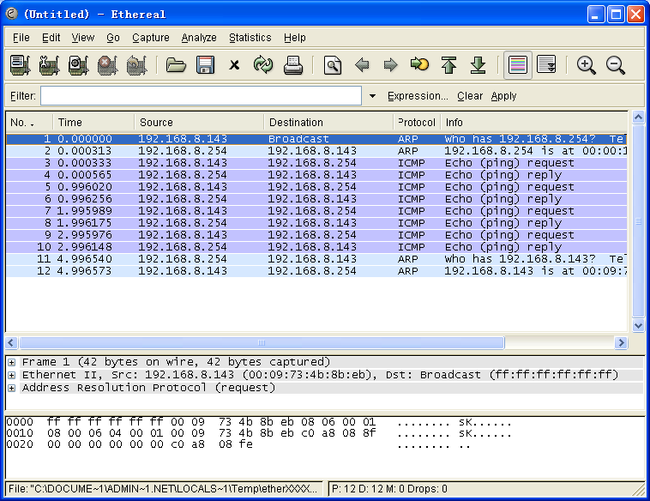The image size is (650, 501).
Task: Sort by Destination column header
Action: coord(328,123)
